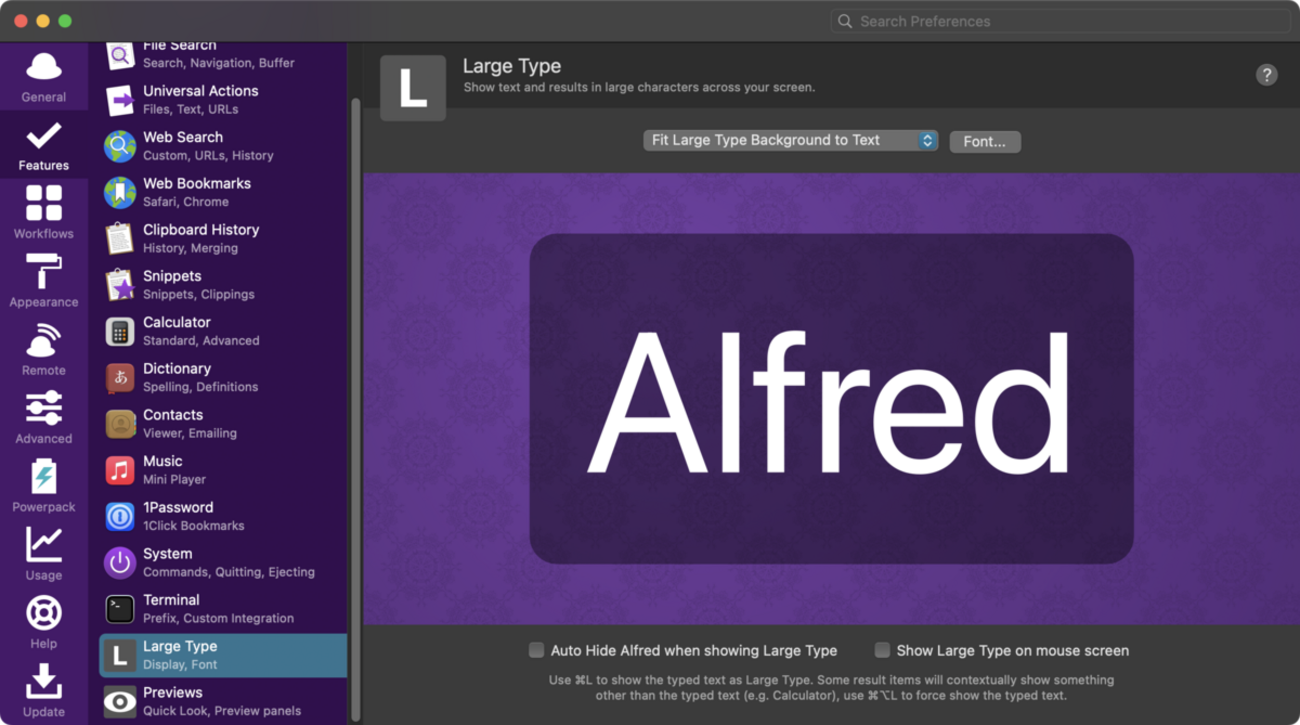
Task: Click the Snippets star icon
Action: (120, 285)
